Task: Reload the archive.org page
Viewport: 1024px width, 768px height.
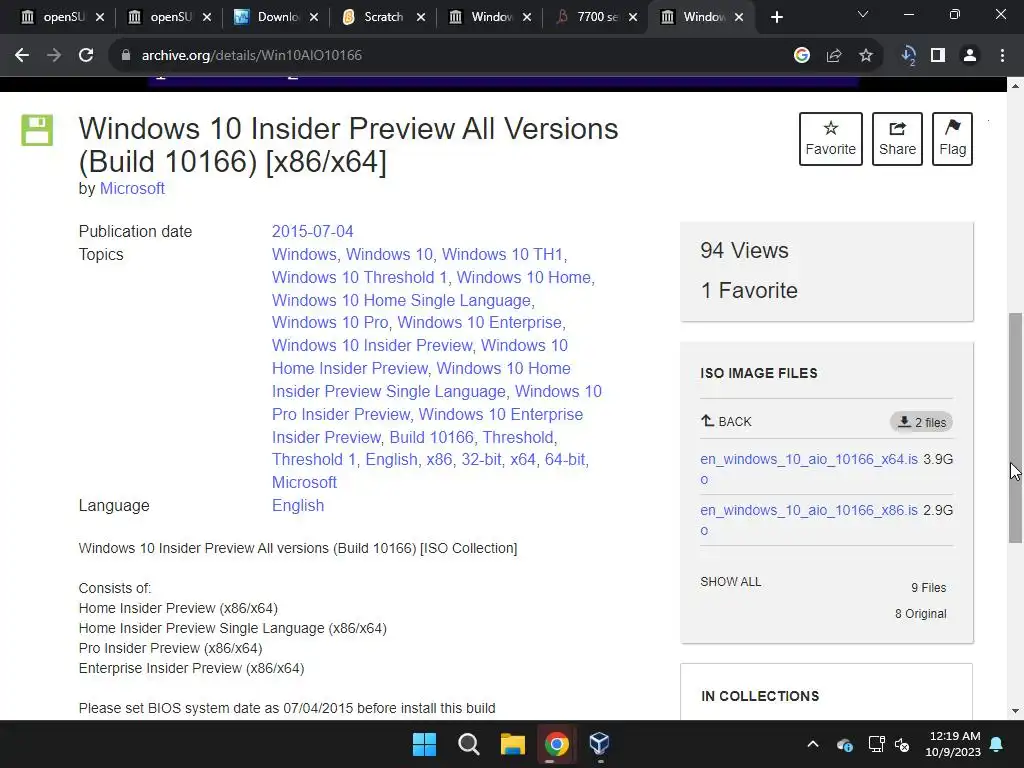Action: pyautogui.click(x=86, y=56)
